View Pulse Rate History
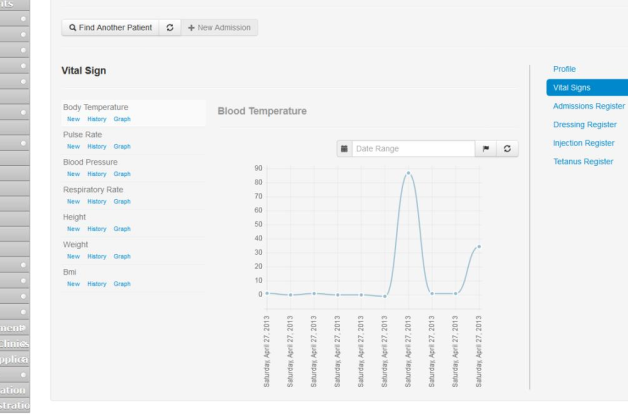Image resolution: width=628 pixels, height=420 pixels. pyautogui.click(x=97, y=147)
